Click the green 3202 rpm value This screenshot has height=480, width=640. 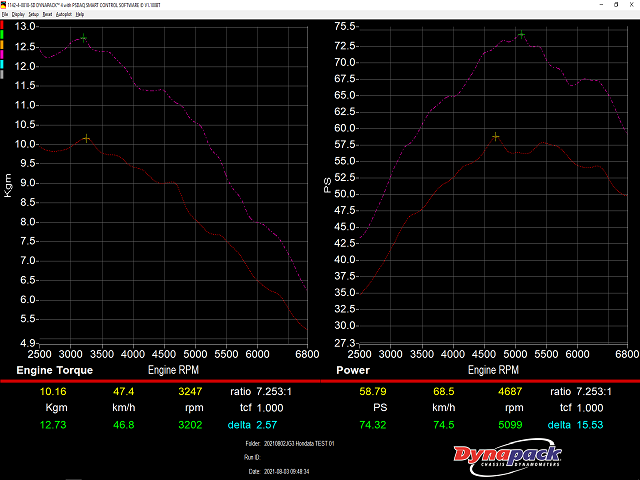190,425
